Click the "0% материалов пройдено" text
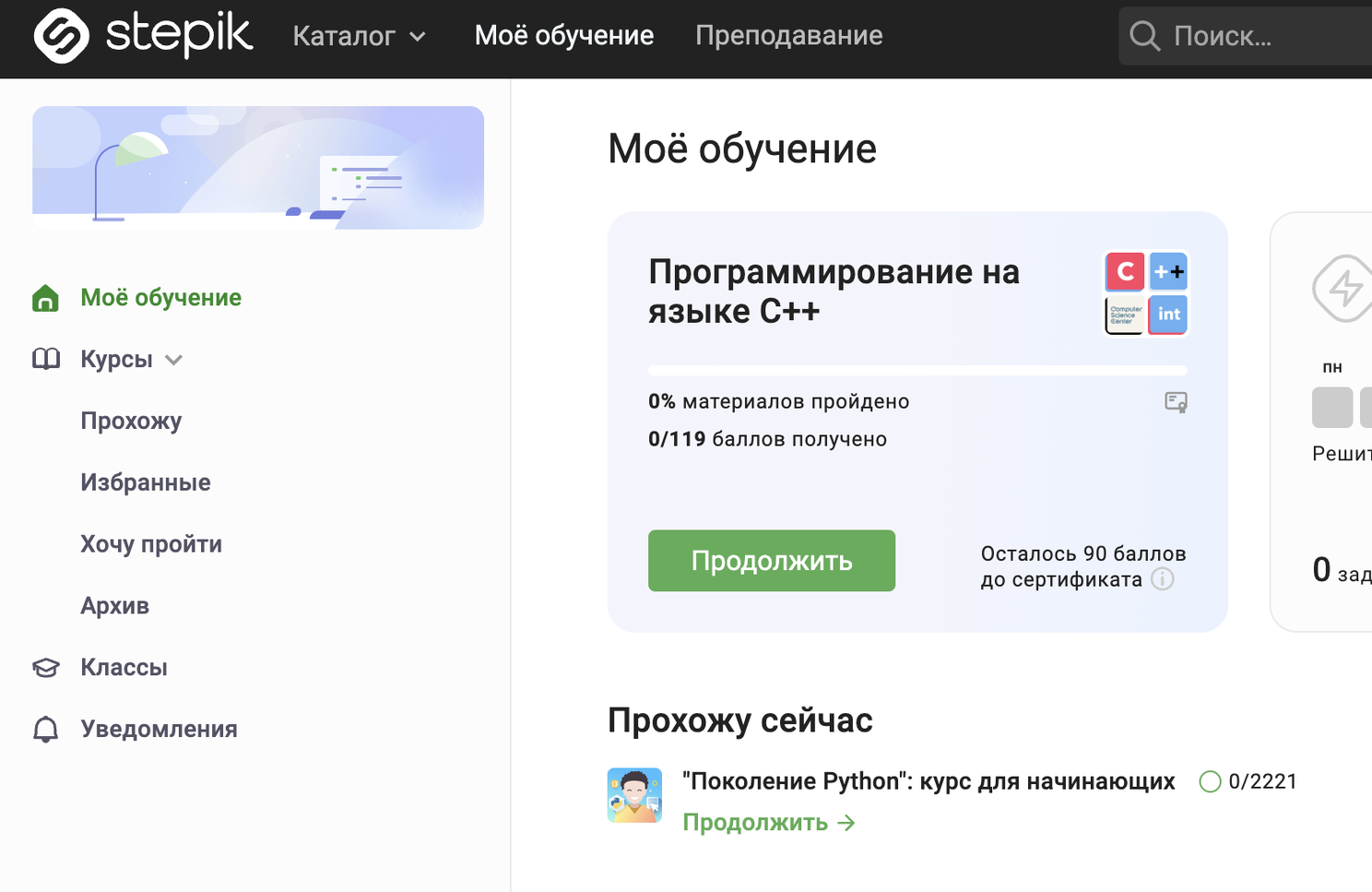Viewport: 1372px width, 892px height. tap(778, 401)
